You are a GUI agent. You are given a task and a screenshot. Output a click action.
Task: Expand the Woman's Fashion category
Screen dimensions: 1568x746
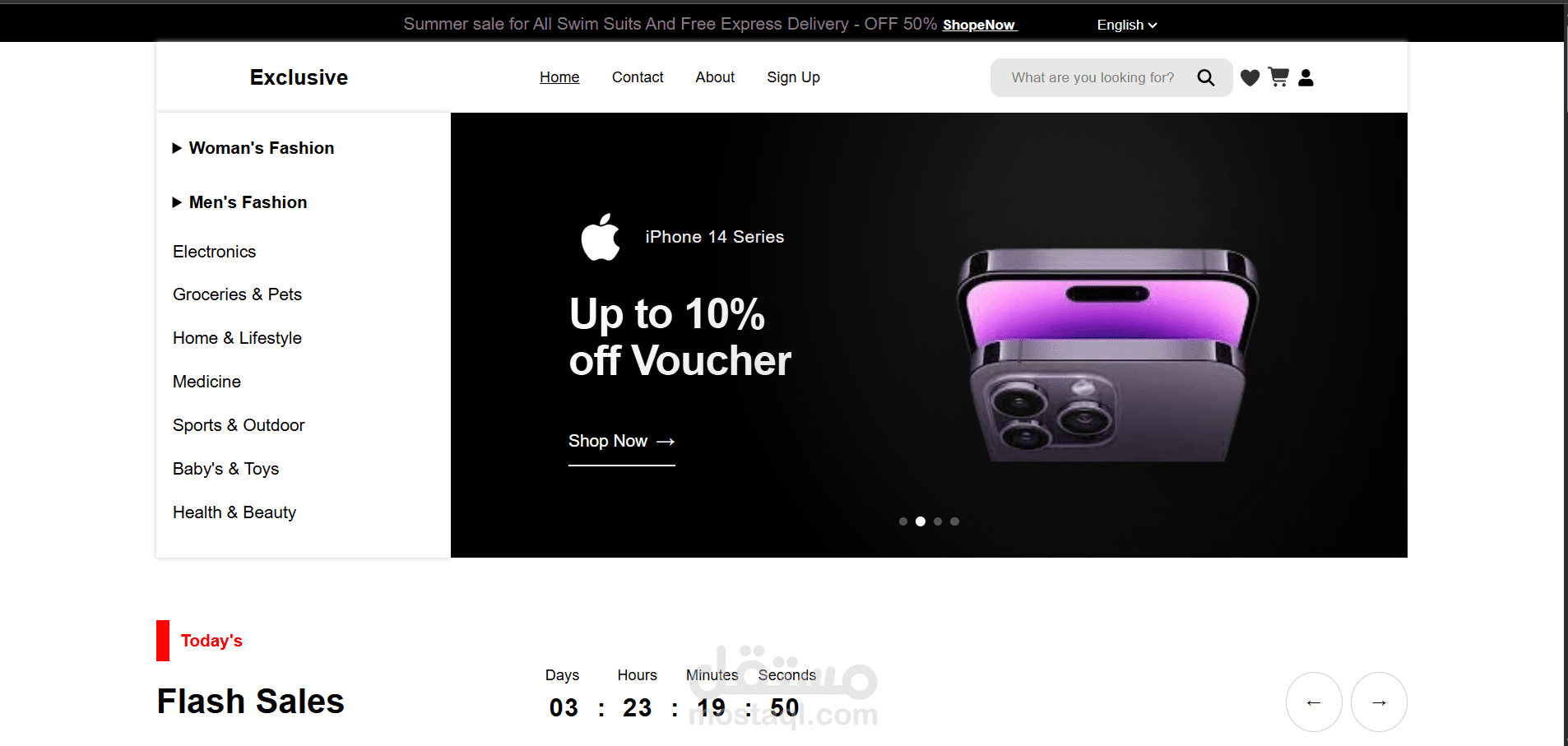253,148
